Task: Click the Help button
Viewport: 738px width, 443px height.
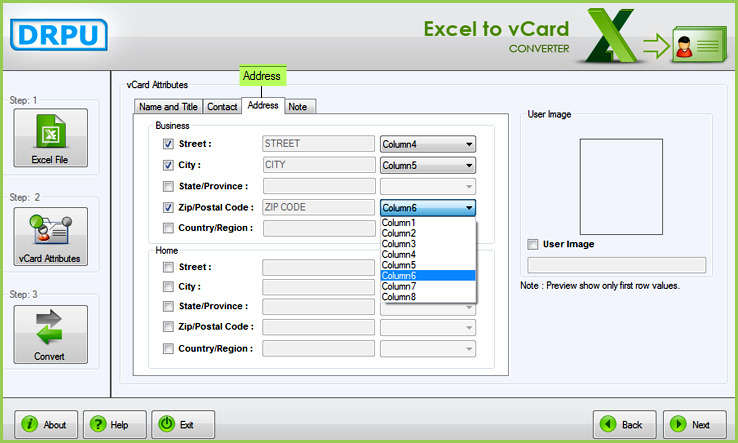Action: (x=115, y=425)
